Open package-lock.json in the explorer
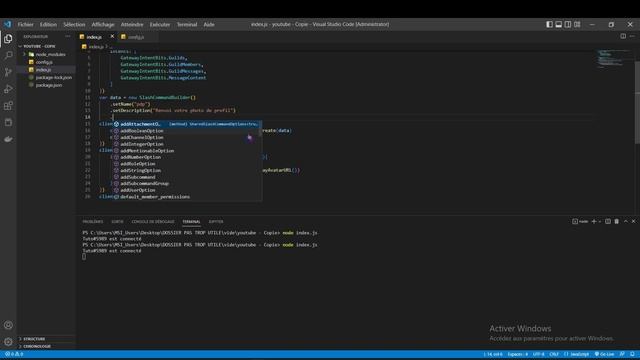The width and height of the screenshot is (640, 360). point(46,78)
